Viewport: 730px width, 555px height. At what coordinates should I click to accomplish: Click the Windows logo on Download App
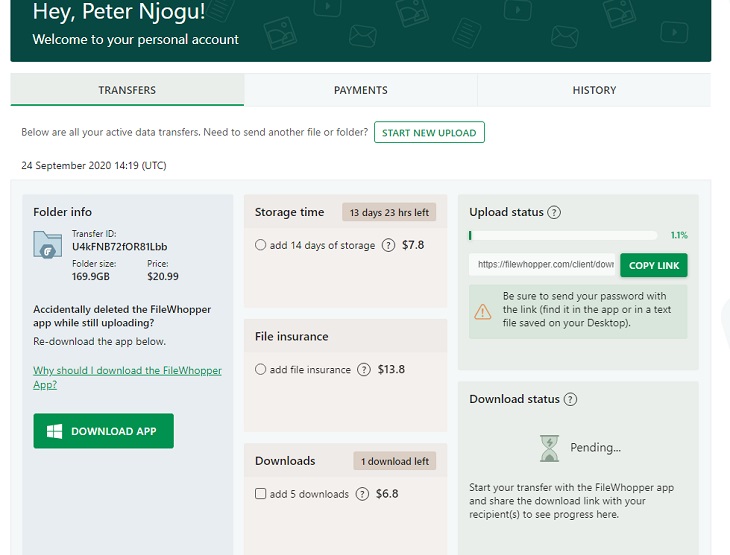click(x=54, y=431)
